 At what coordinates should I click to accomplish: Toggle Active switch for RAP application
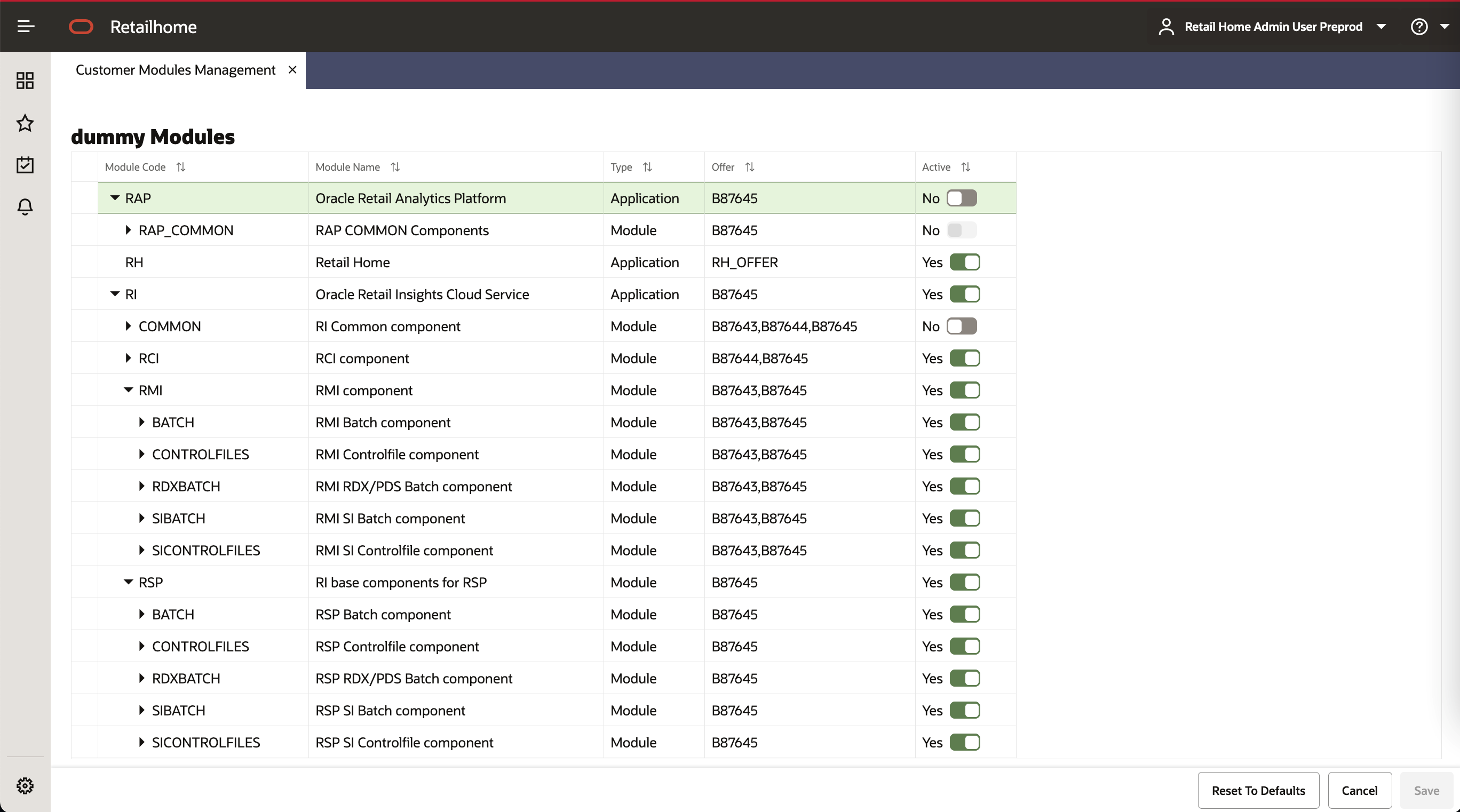click(x=962, y=198)
